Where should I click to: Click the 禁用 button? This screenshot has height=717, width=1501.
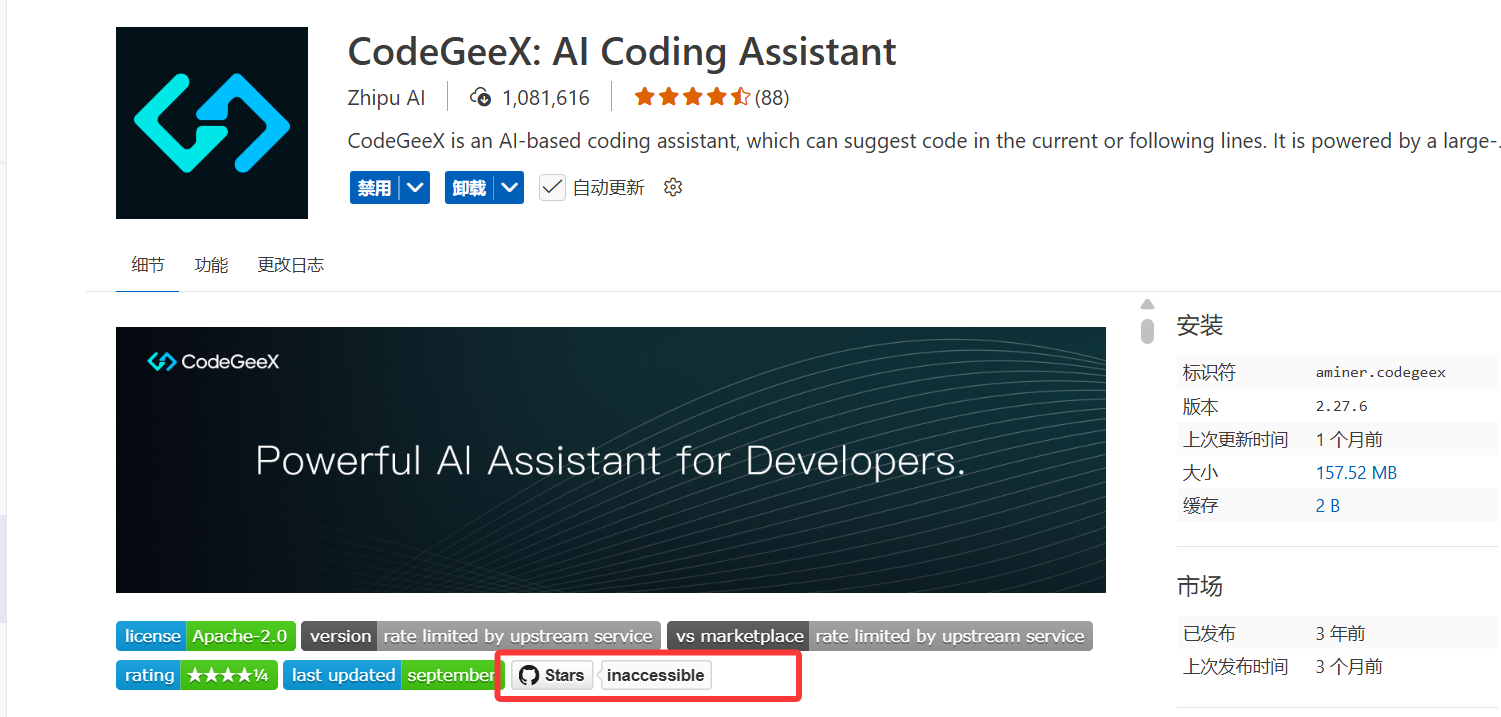[374, 187]
